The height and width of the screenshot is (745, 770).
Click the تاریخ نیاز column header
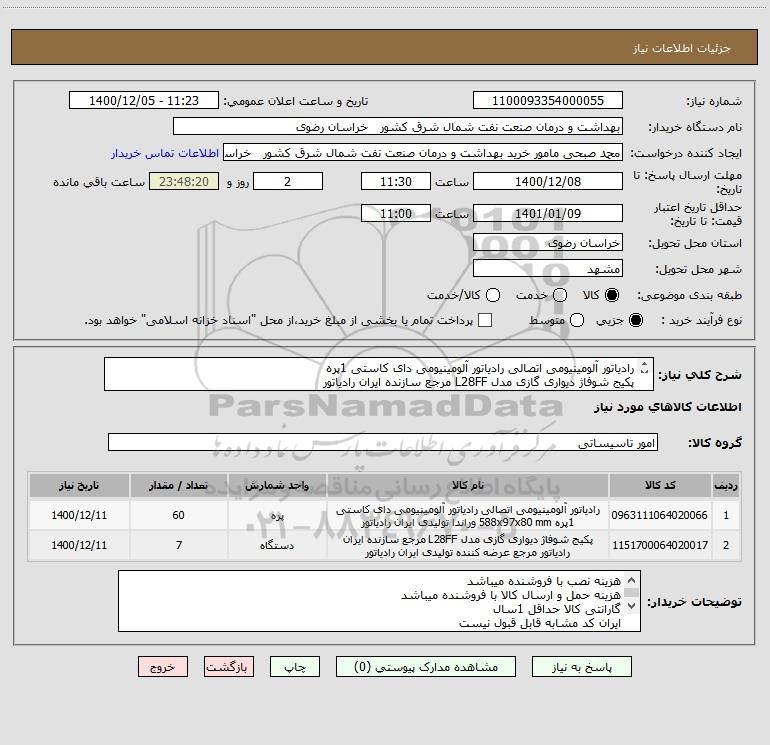[79, 486]
